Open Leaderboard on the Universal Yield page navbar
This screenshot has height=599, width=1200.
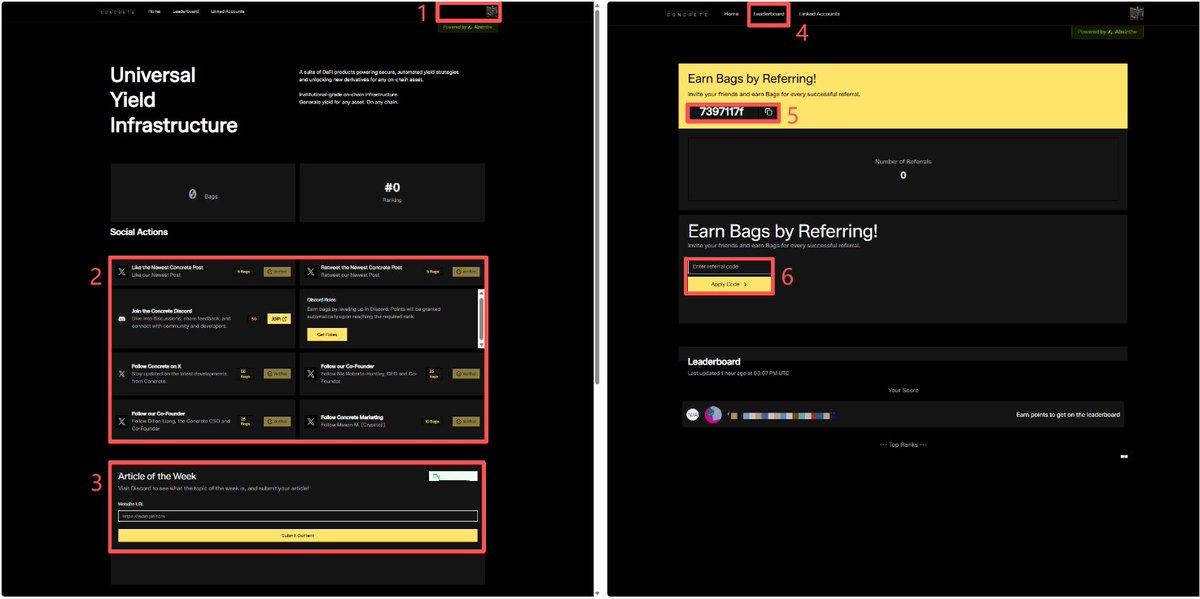pos(186,12)
